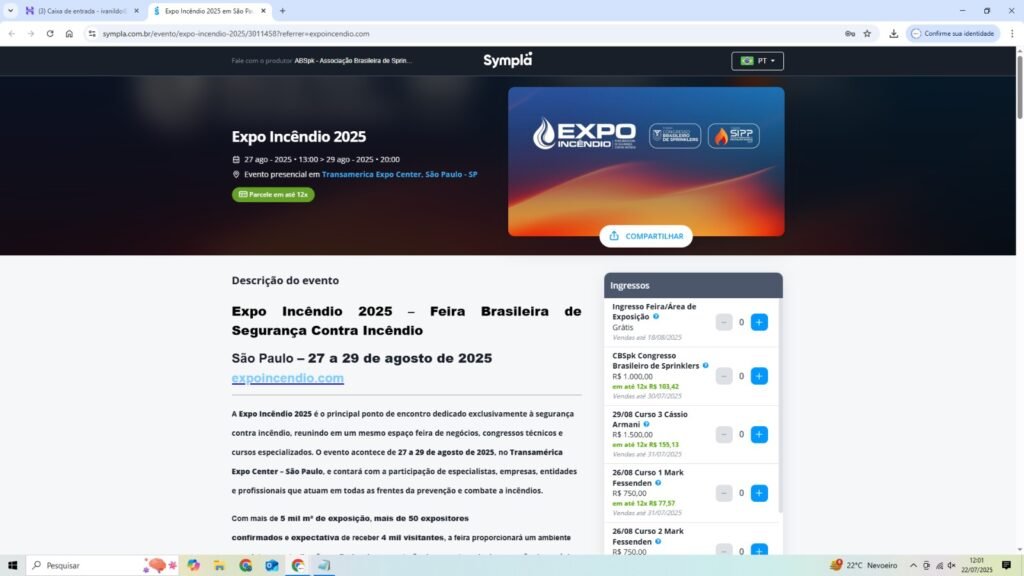Open the password manager key icon

[850, 33]
